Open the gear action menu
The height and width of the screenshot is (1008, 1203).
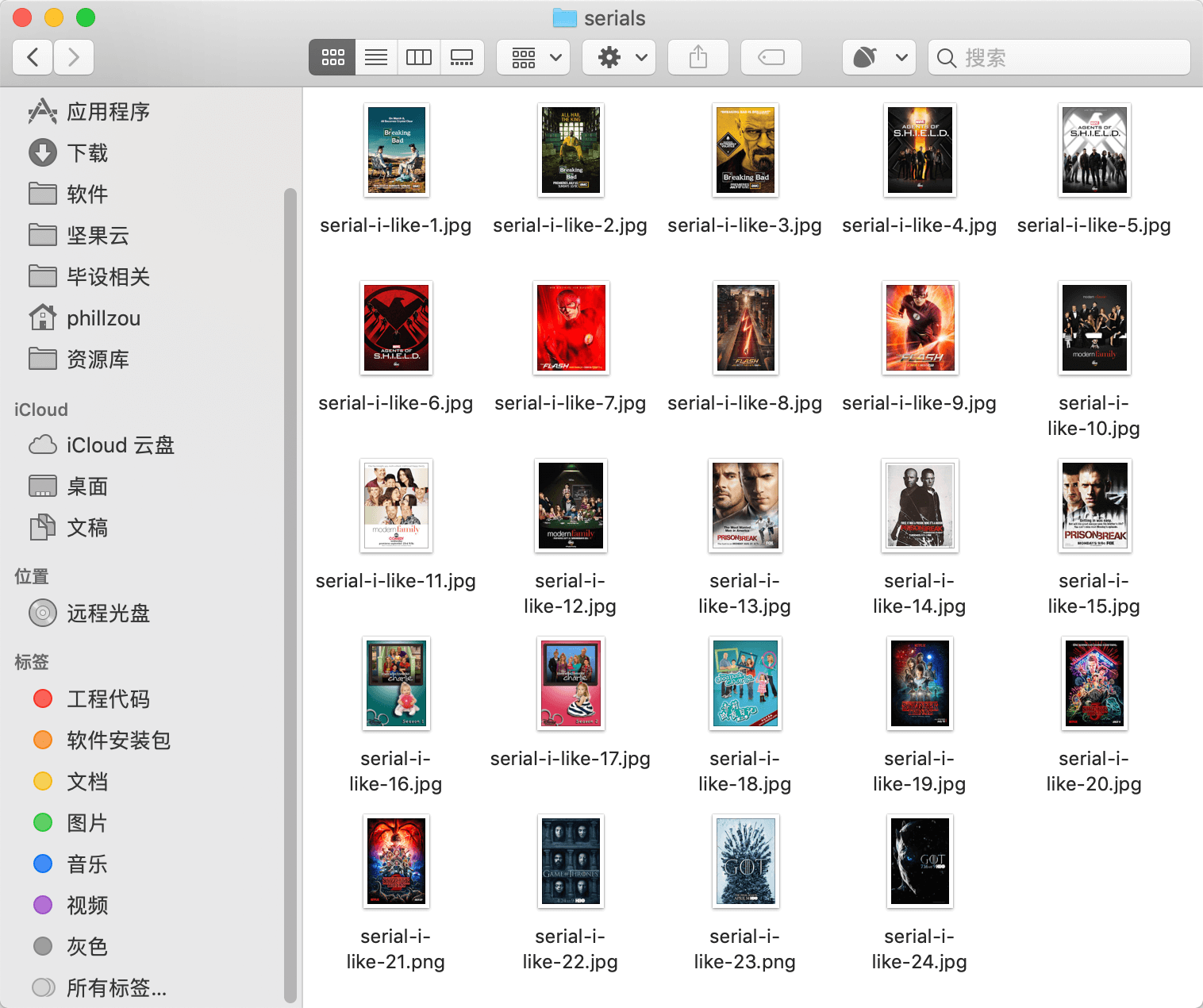619,57
